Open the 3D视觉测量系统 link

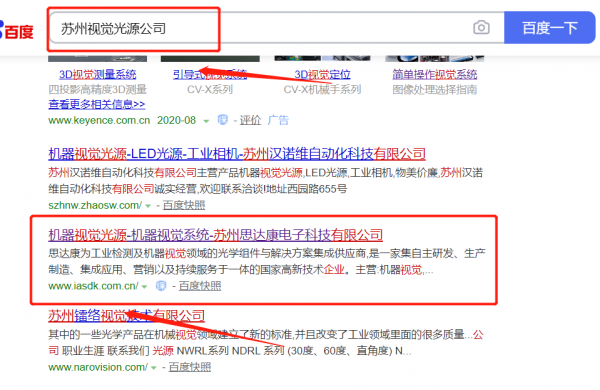tap(98, 74)
